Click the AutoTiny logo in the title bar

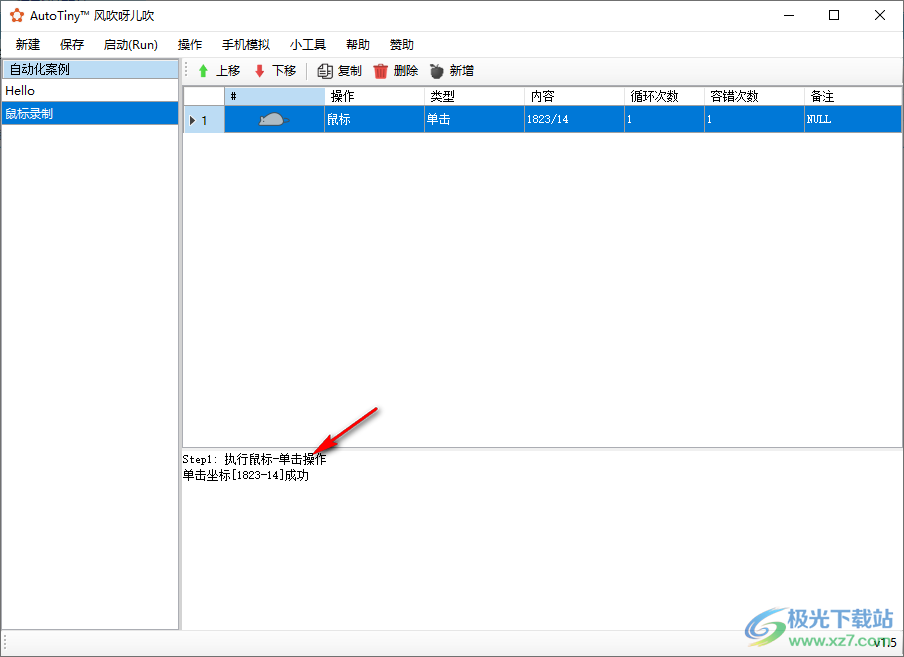(17, 14)
